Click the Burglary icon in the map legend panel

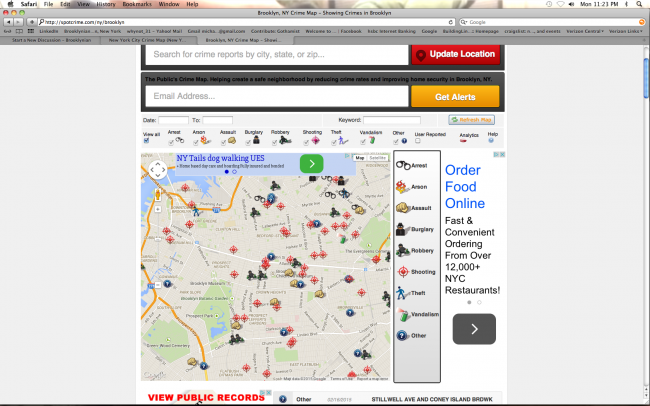pos(401,229)
